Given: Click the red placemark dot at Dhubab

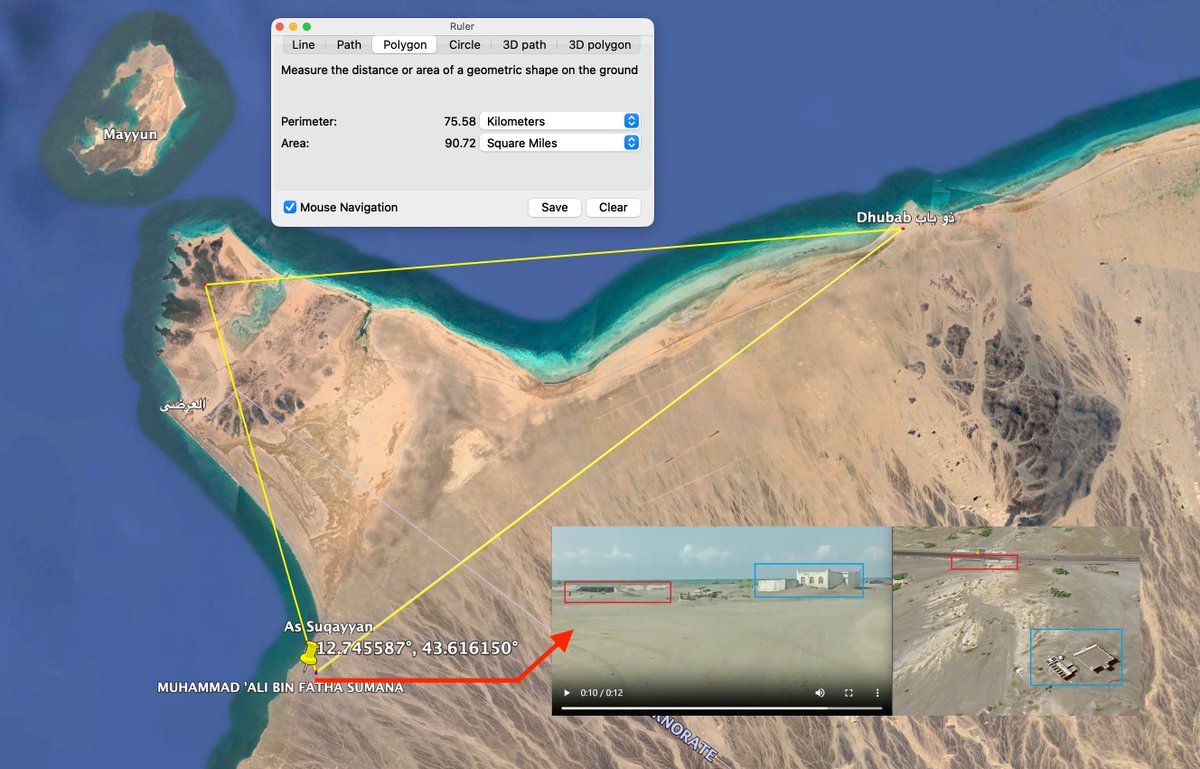Looking at the screenshot, I should (902, 229).
